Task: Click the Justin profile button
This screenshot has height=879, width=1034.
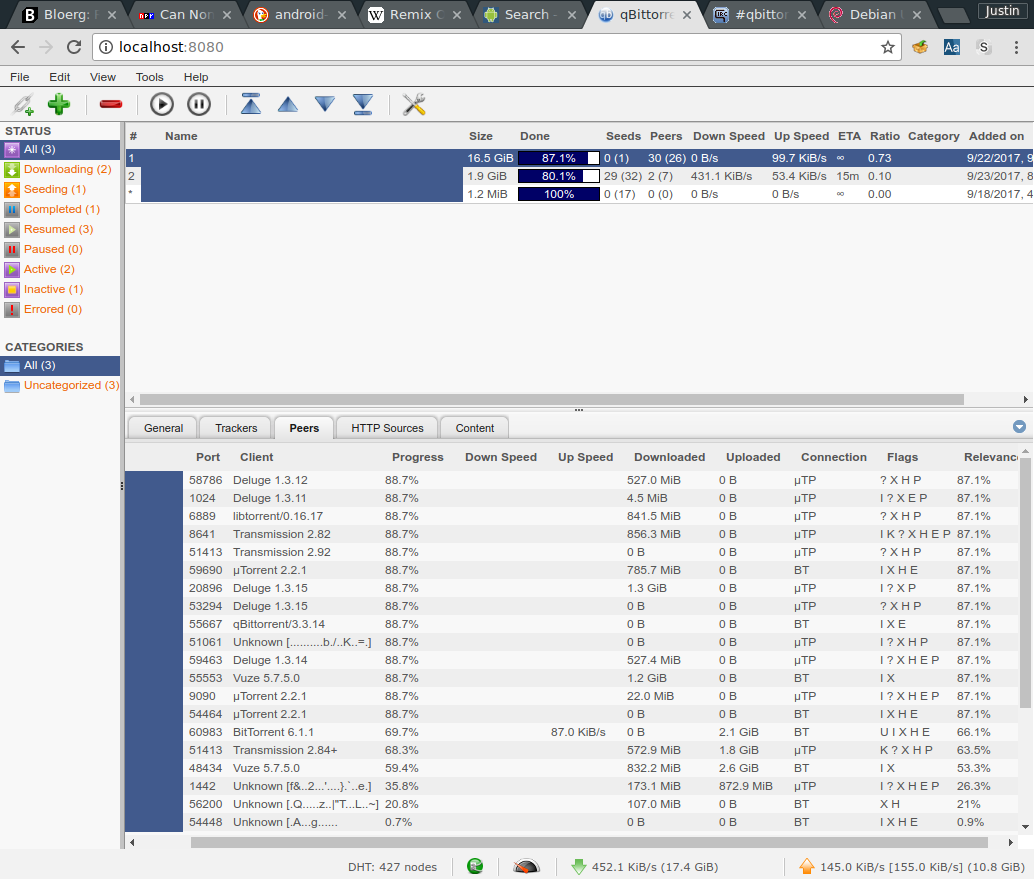Action: [1002, 11]
